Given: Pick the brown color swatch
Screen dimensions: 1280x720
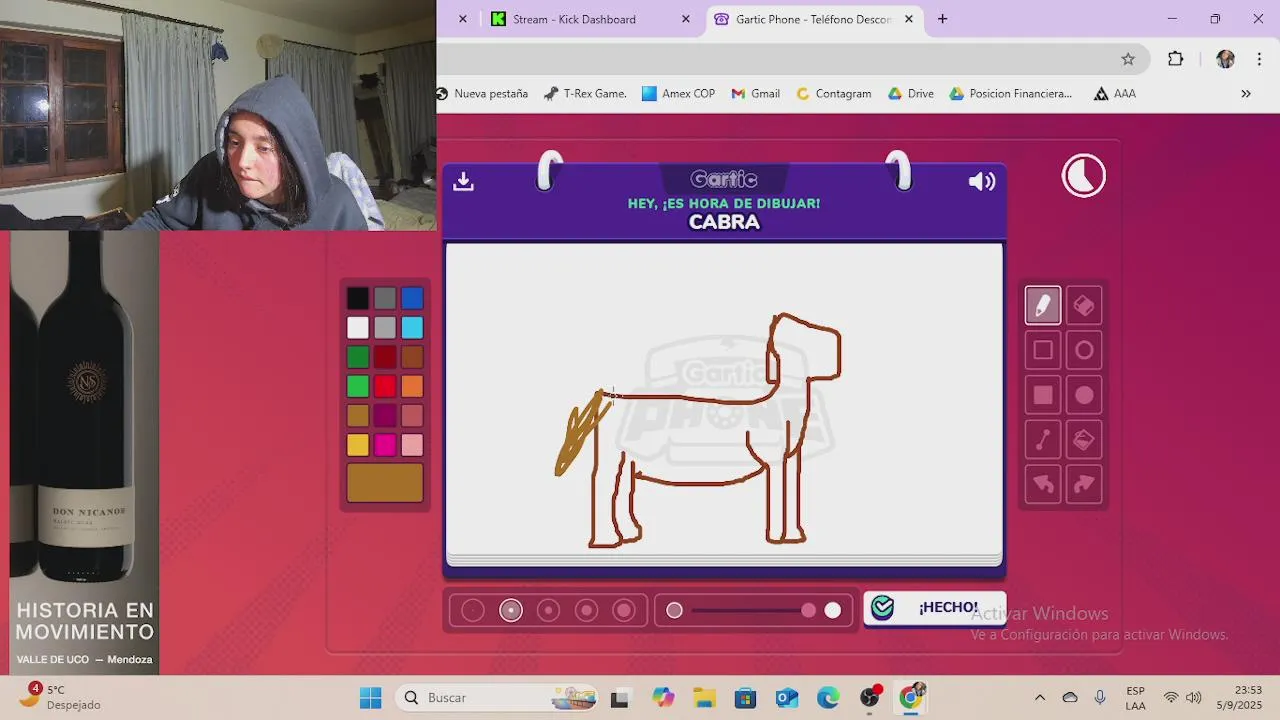Looking at the screenshot, I should point(412,357).
